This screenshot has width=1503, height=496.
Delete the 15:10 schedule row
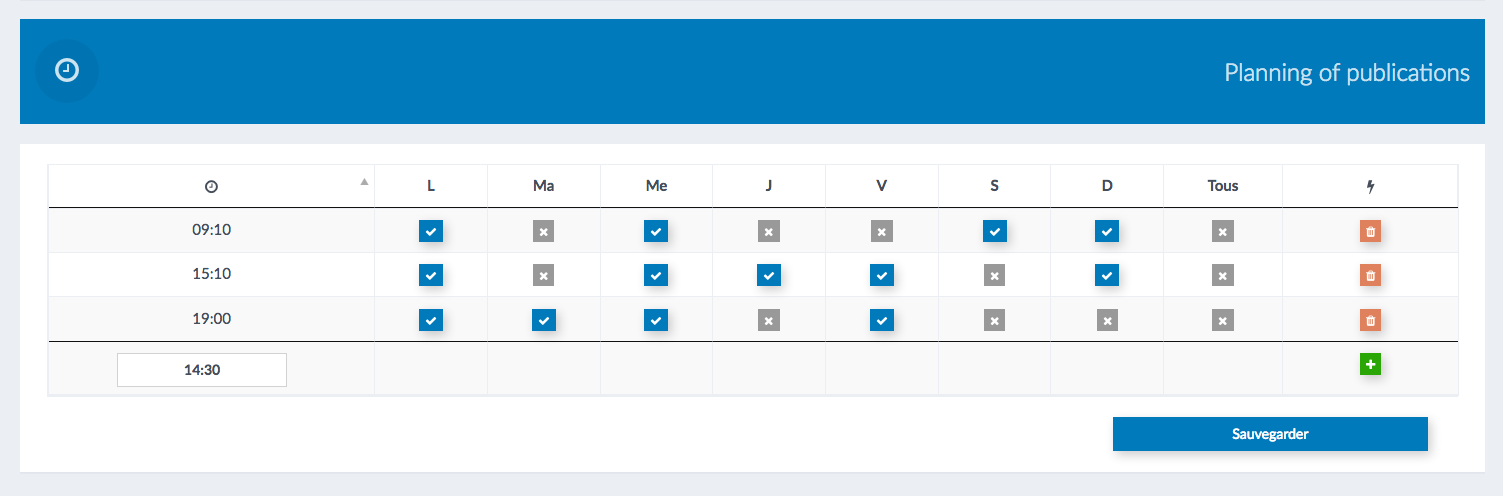pos(1370,275)
